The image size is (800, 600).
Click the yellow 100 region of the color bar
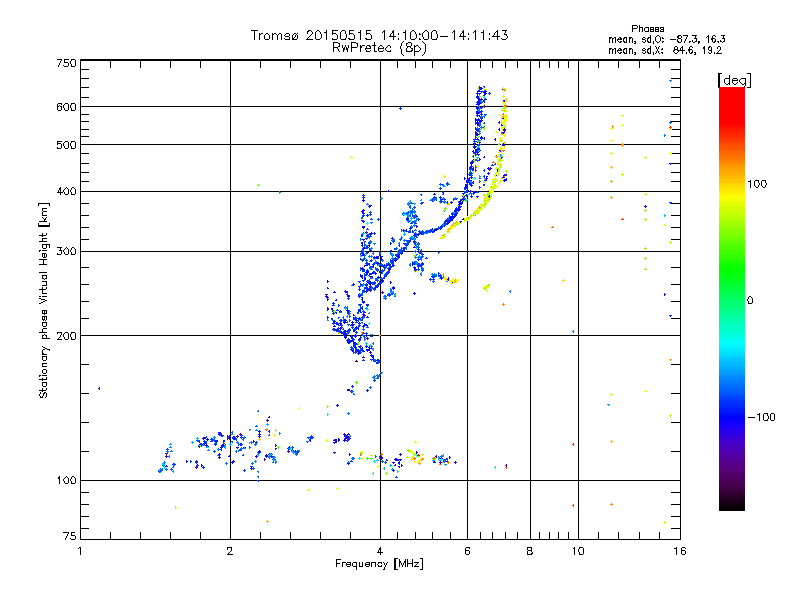[x=732, y=184]
